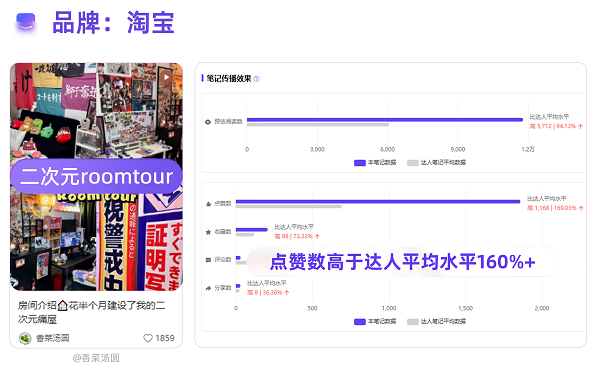Click the purple 二次元roomtour label
The width and height of the screenshot is (600, 368).
96,176
